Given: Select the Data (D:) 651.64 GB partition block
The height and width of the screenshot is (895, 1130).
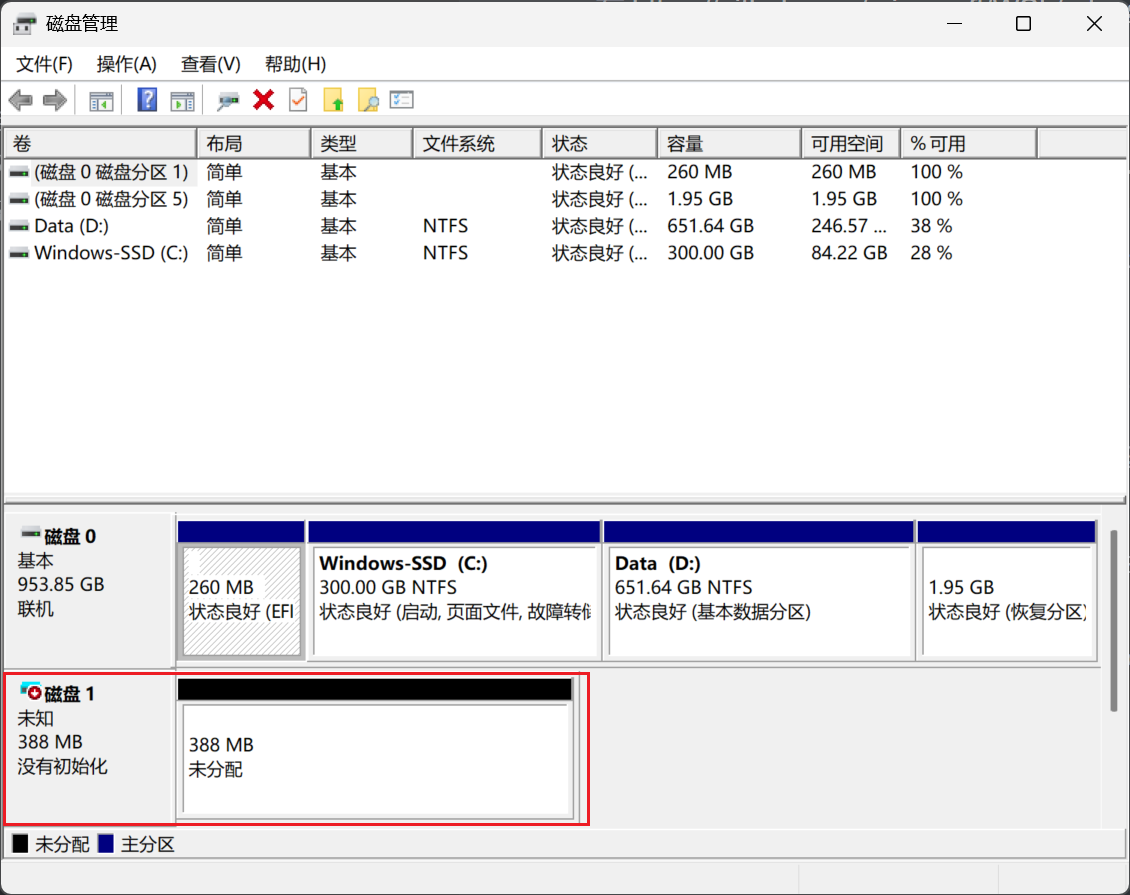Looking at the screenshot, I should [758, 600].
